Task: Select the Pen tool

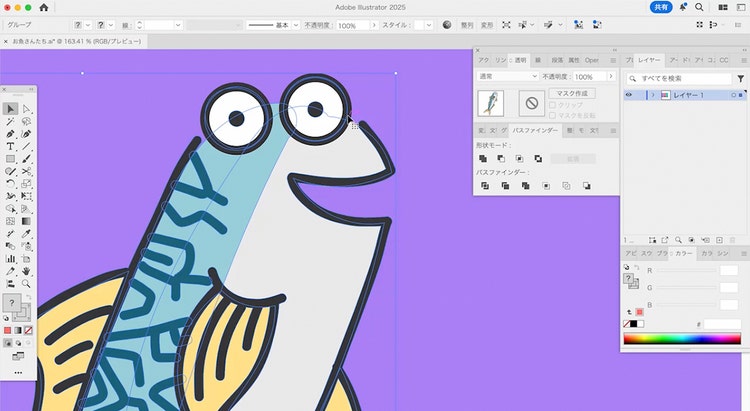Action: click(x=10, y=134)
